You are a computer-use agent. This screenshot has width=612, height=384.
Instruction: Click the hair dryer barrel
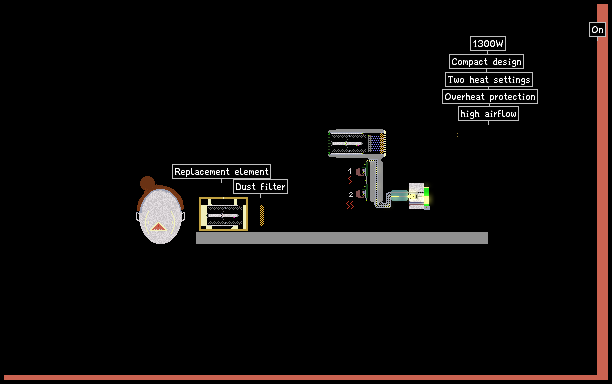(x=357, y=144)
